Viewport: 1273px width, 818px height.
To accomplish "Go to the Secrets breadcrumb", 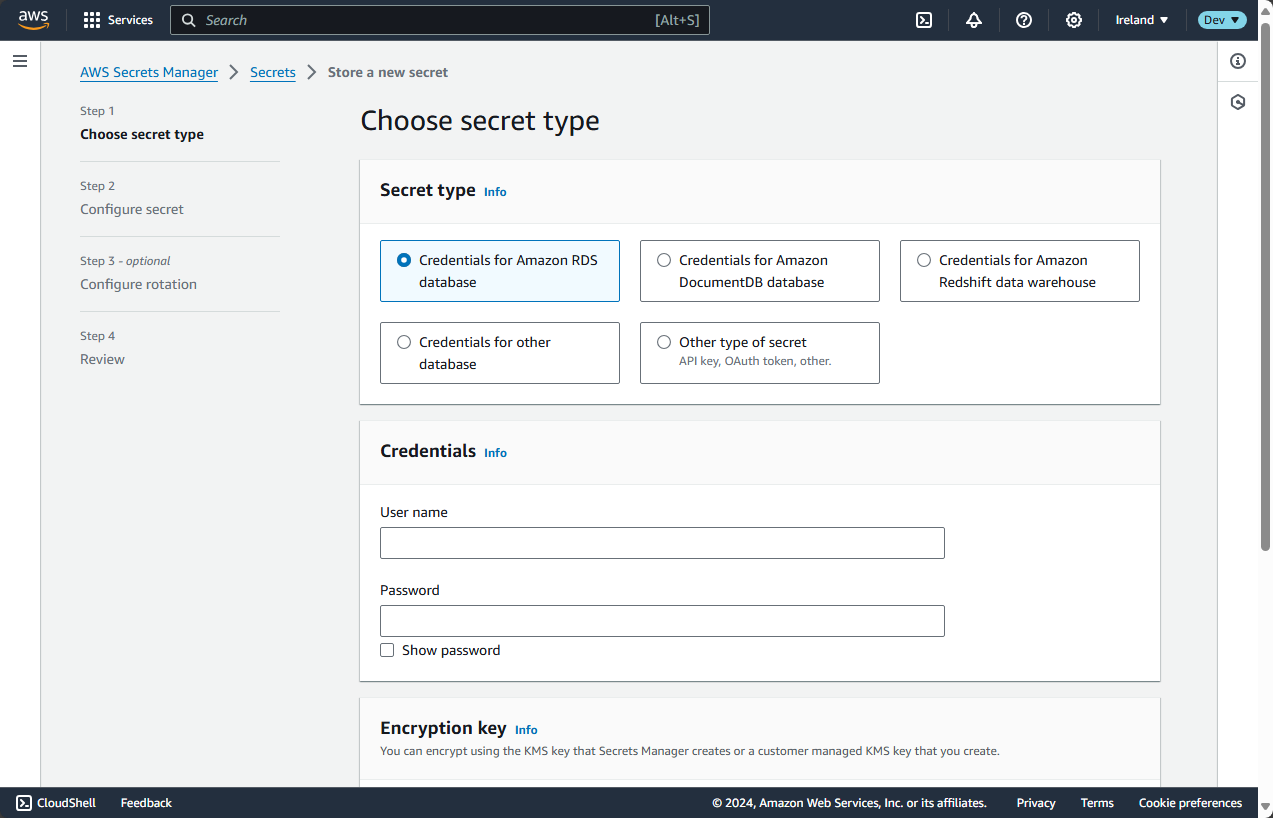I will tap(273, 72).
